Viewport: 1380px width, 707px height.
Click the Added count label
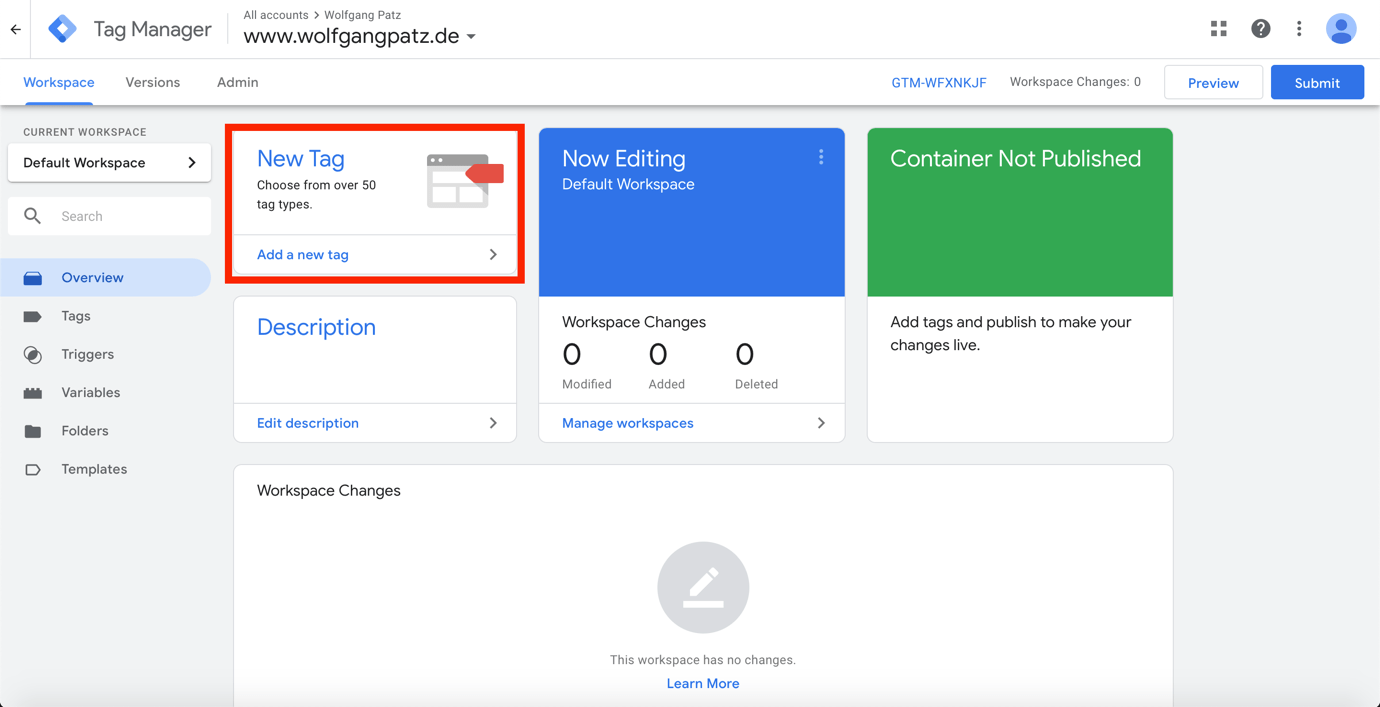pos(667,384)
